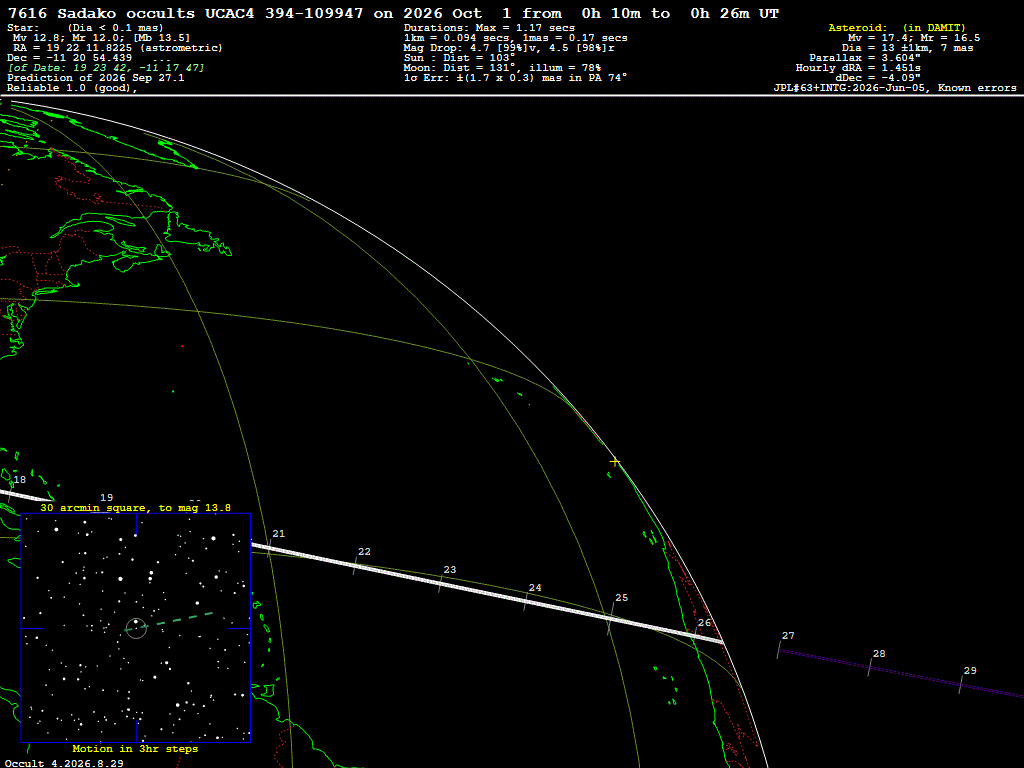Click the green 'of Date' coordinates line
1024x768 pixels.
pyautogui.click(x=106, y=68)
